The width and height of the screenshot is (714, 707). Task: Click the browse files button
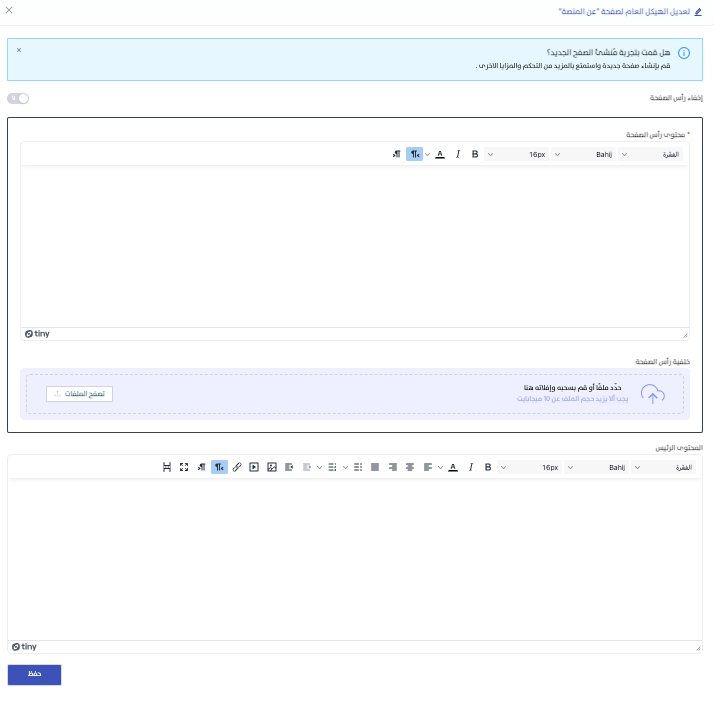(79, 394)
